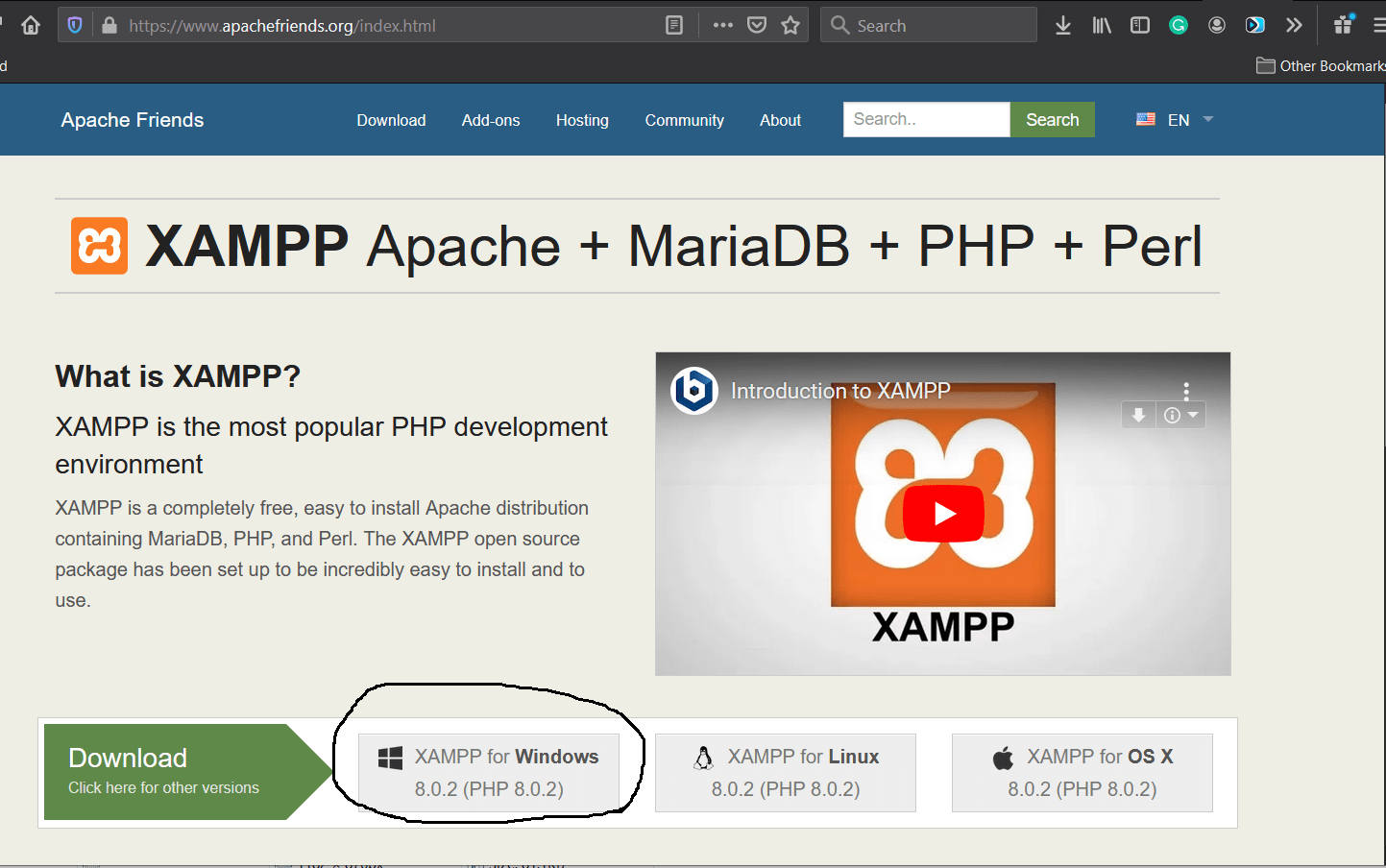Toggle reader view icon in address bar

click(x=674, y=25)
